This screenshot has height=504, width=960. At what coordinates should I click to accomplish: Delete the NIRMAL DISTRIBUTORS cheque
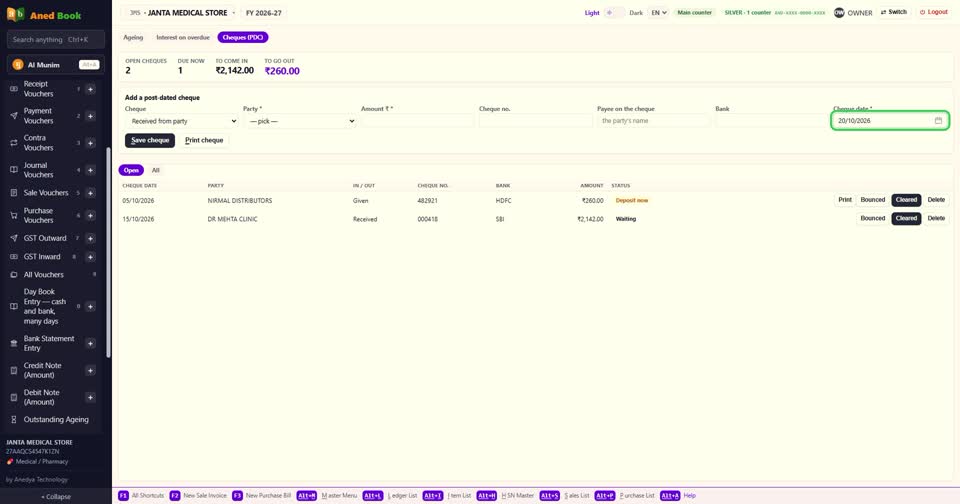[936, 200]
